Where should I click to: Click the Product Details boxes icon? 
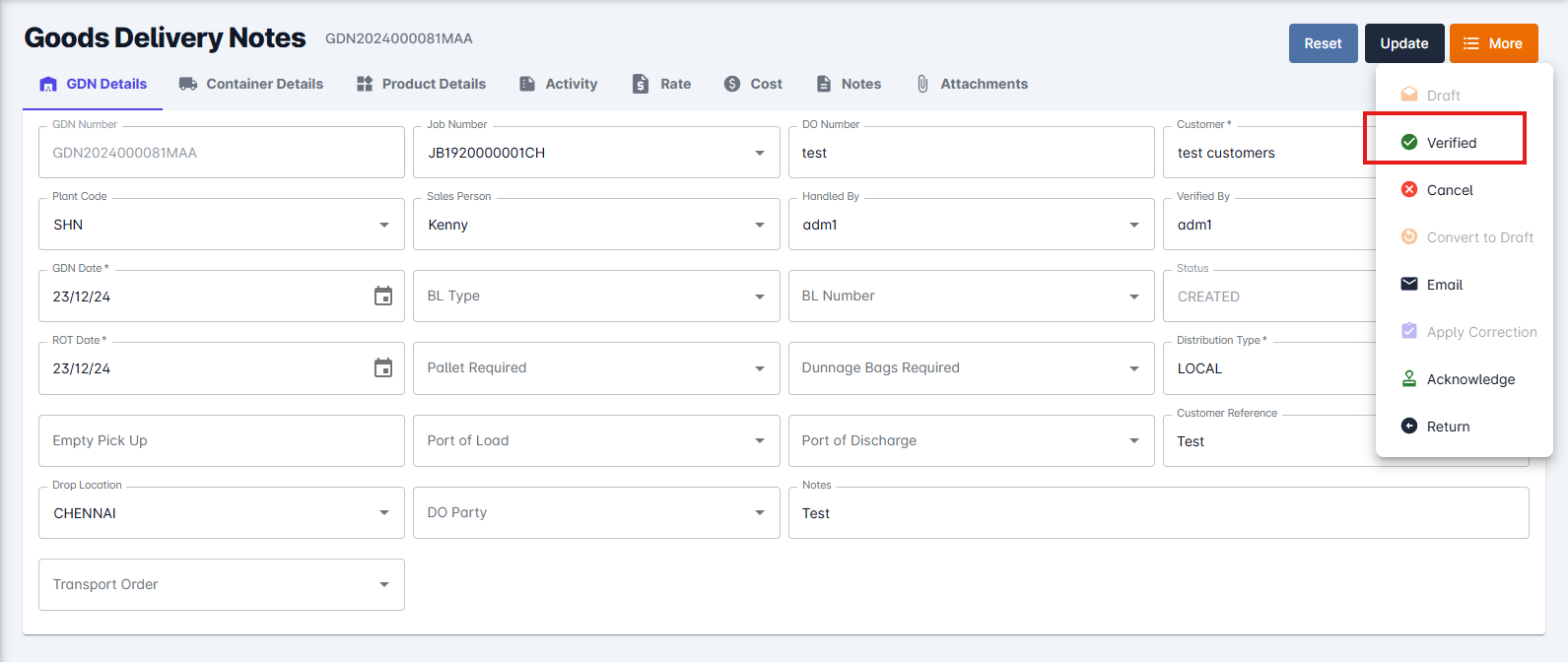pyautogui.click(x=365, y=84)
